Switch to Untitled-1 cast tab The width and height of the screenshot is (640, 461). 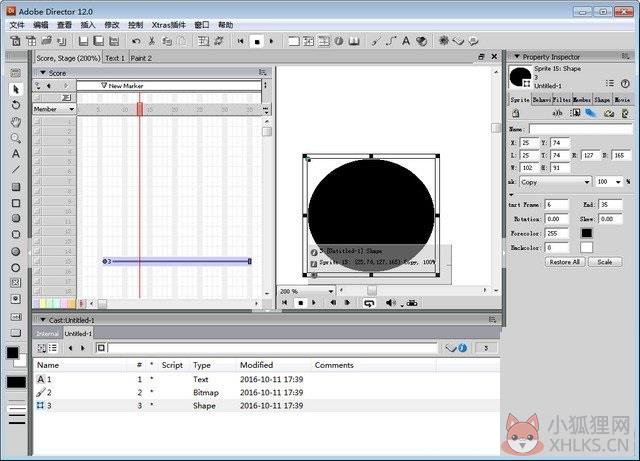[x=78, y=333]
